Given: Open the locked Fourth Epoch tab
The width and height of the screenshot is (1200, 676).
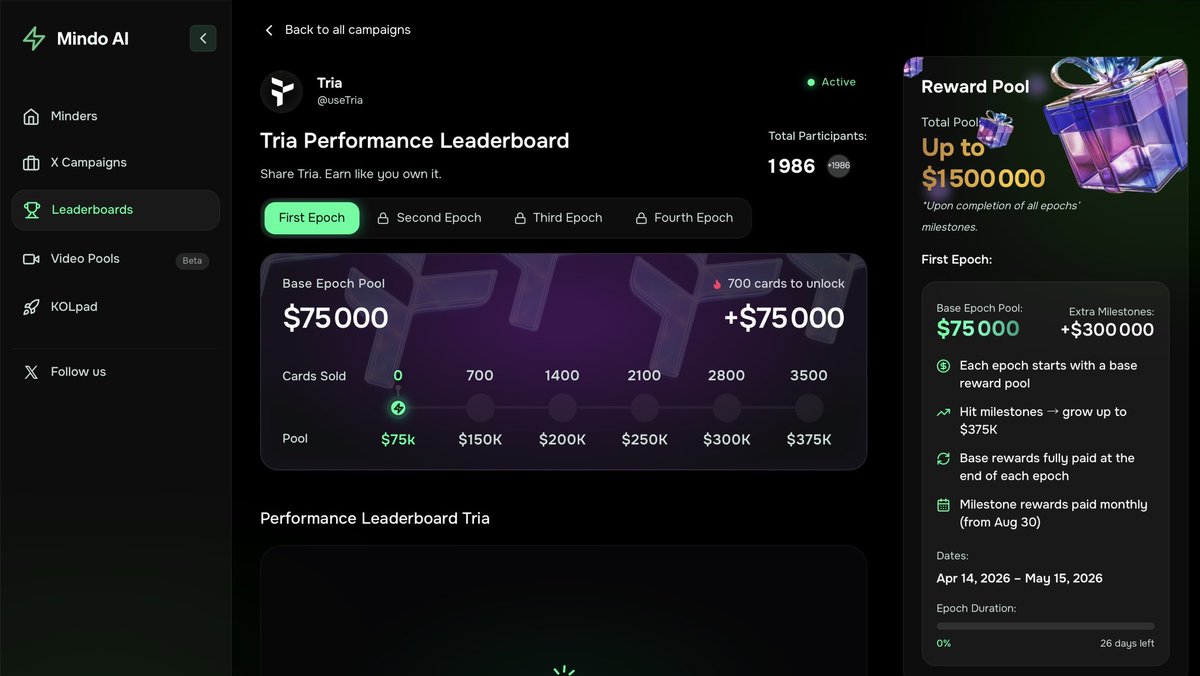Looking at the screenshot, I should coord(684,218).
